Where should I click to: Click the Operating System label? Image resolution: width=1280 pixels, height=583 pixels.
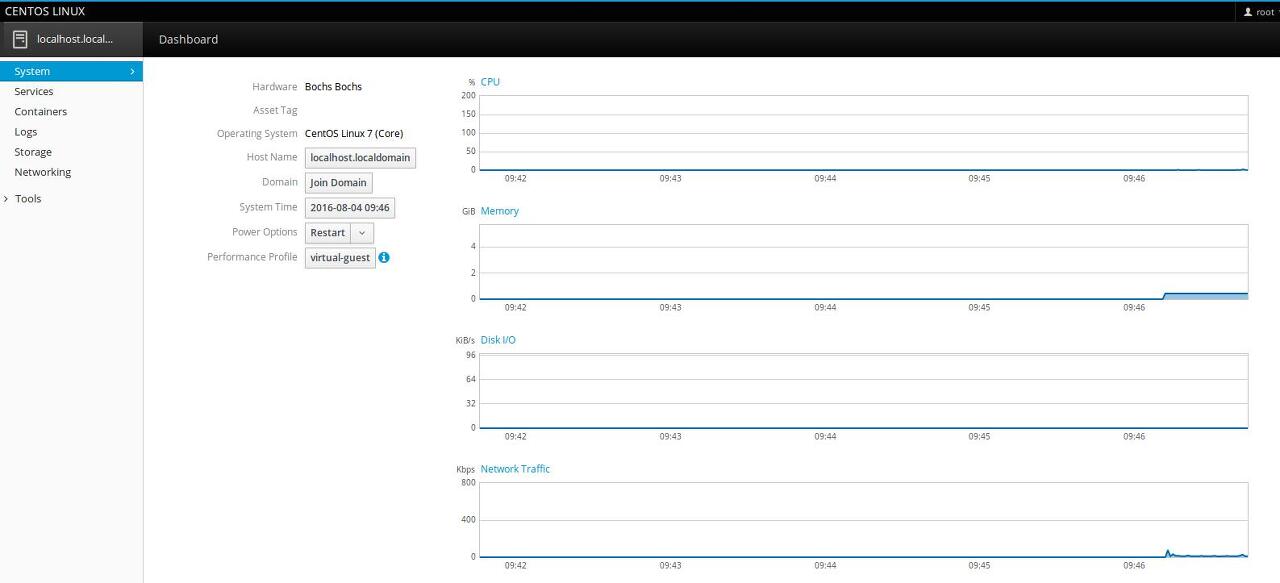coord(257,133)
